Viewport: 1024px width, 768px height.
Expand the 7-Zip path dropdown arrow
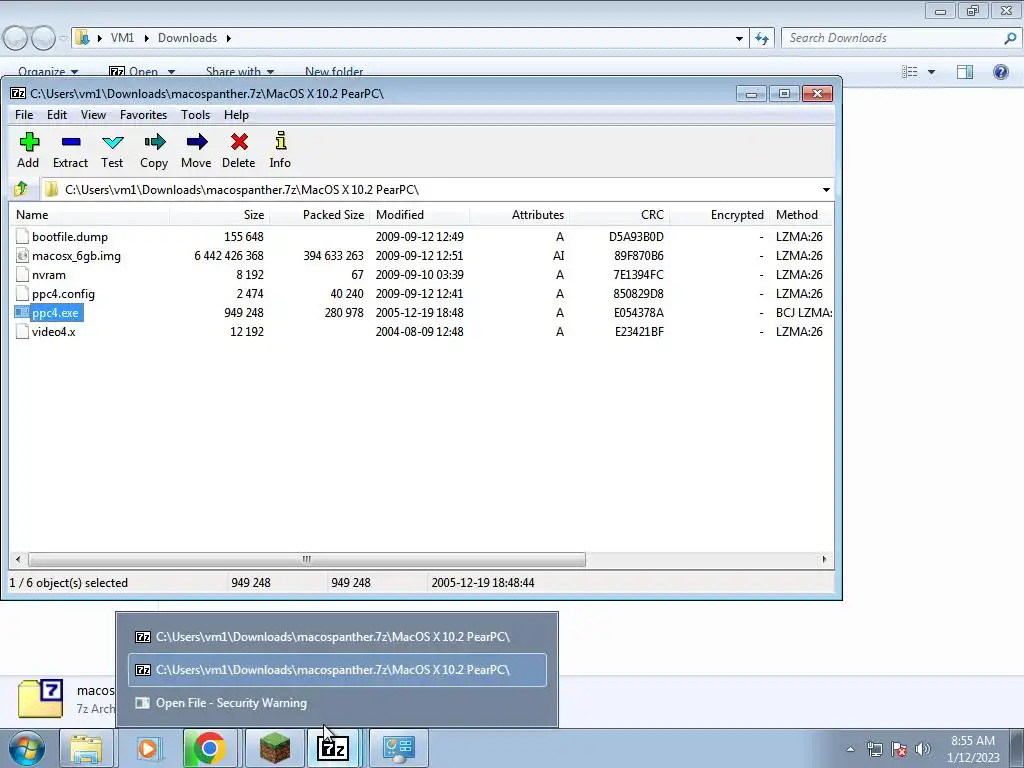coord(826,190)
